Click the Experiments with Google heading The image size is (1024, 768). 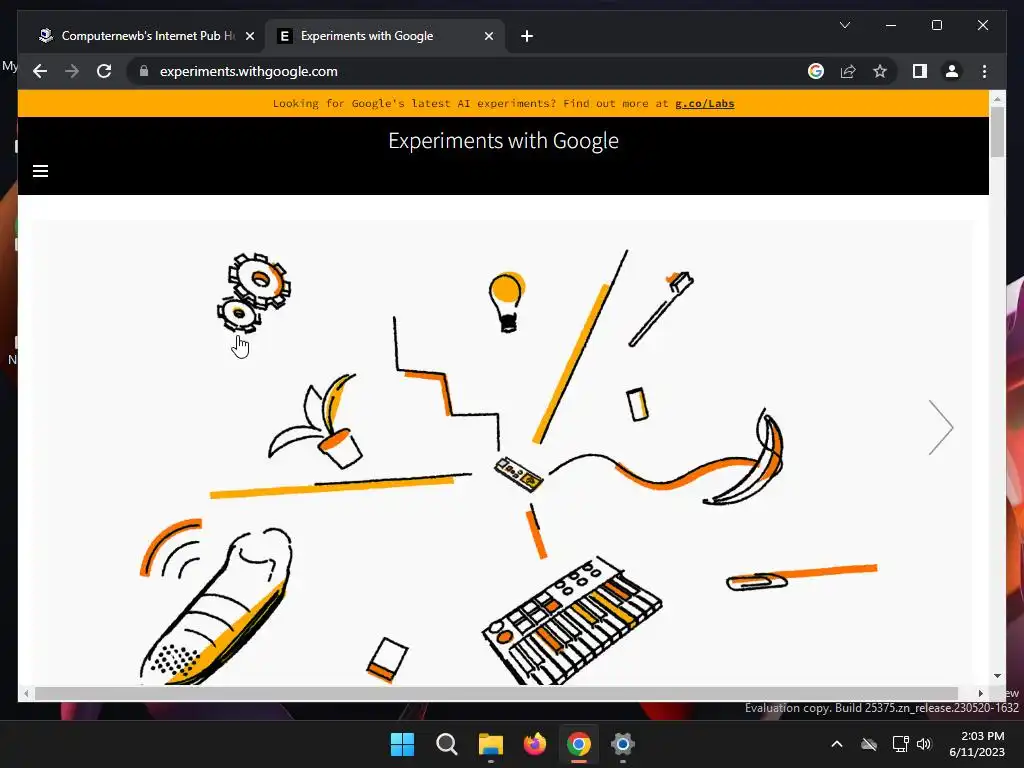(x=503, y=140)
